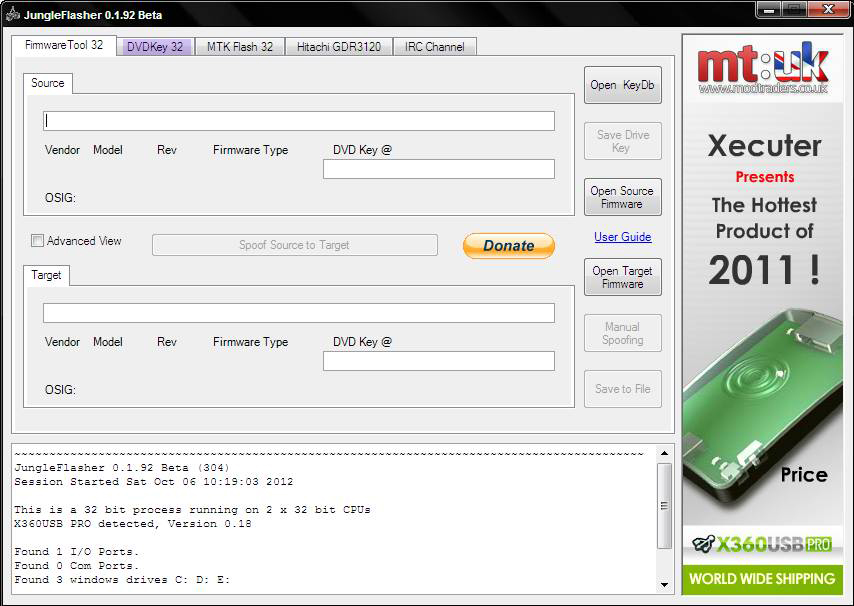The height and width of the screenshot is (606, 854).
Task: Click the Open KeyDb button
Action: coord(623,85)
